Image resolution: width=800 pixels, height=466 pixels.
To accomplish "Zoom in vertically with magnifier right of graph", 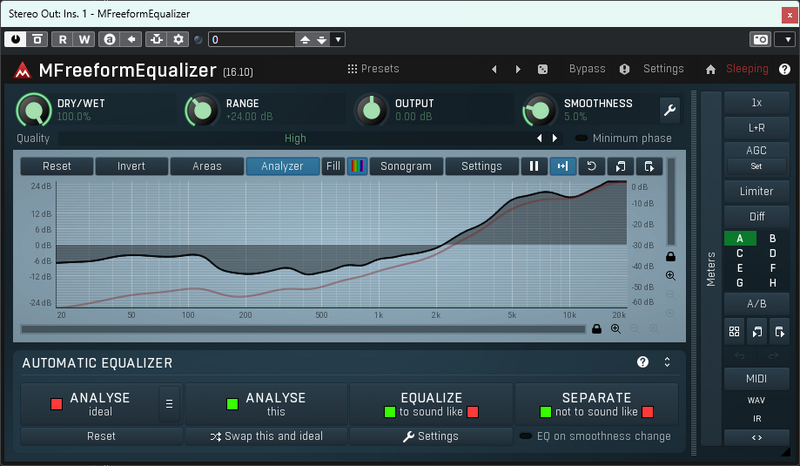I will click(x=671, y=276).
